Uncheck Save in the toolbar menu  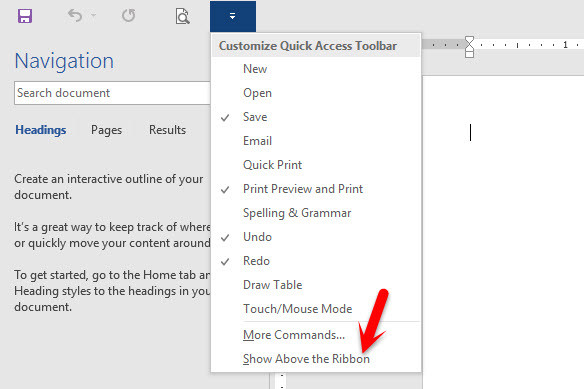(x=316, y=117)
